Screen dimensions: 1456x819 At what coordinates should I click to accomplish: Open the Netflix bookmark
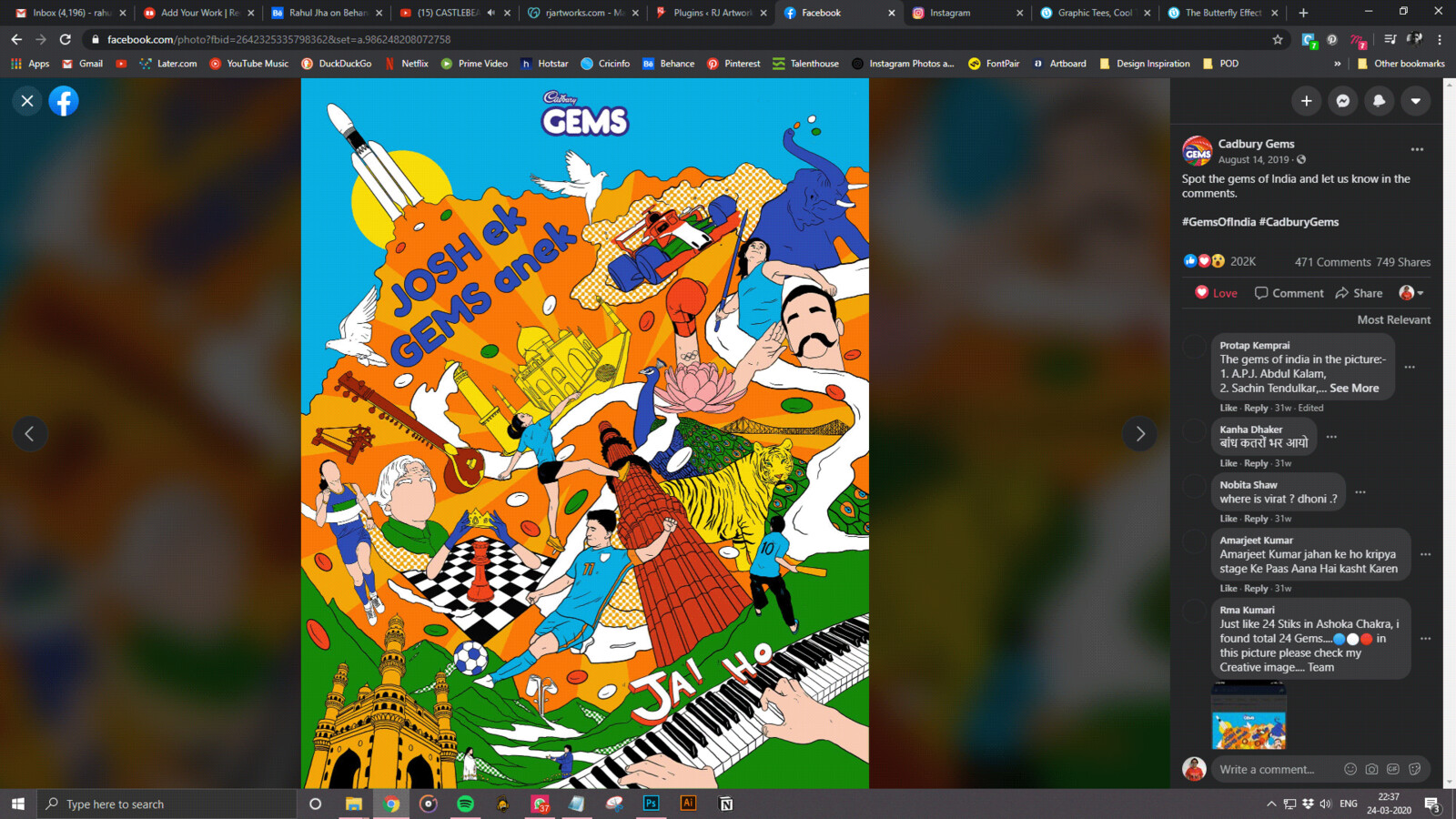(406, 64)
